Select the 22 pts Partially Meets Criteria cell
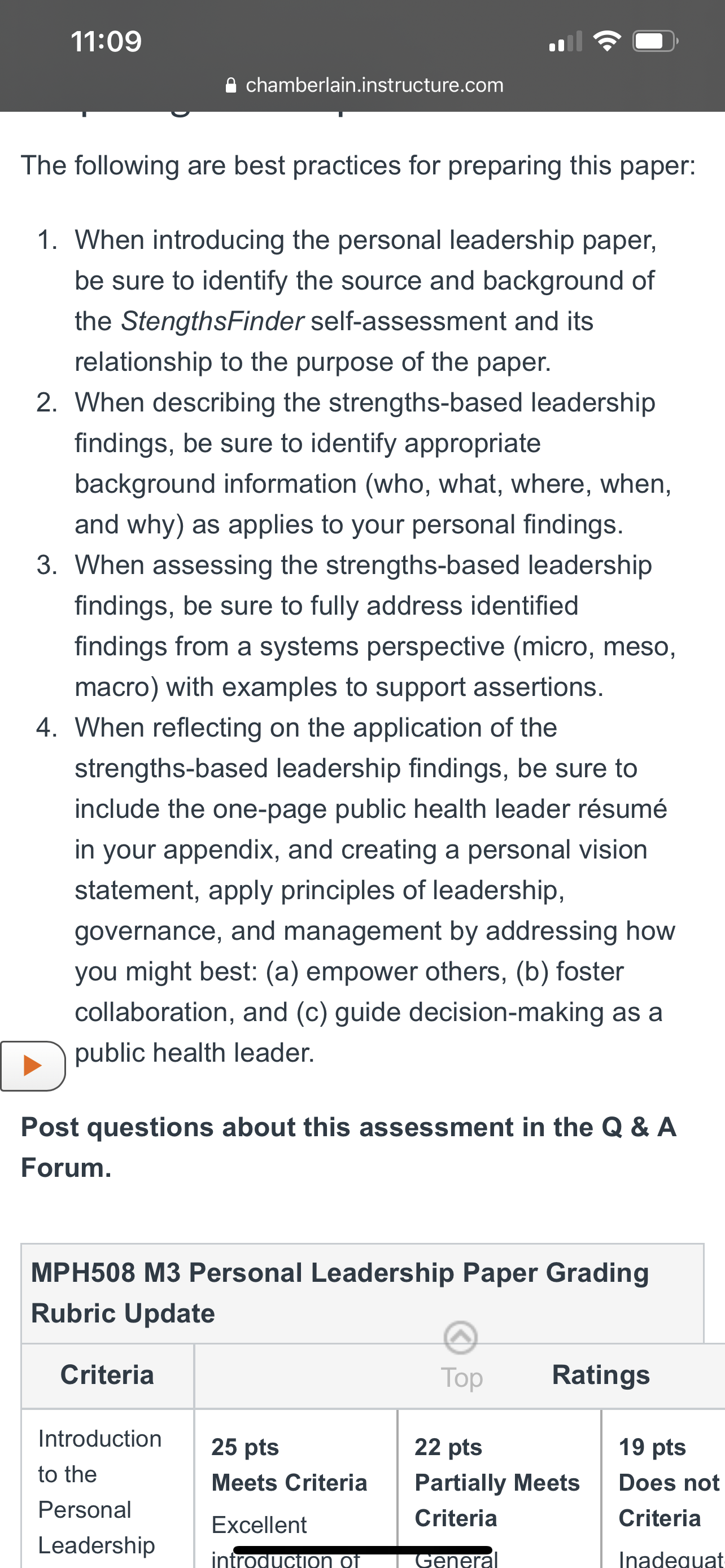 [x=499, y=1488]
